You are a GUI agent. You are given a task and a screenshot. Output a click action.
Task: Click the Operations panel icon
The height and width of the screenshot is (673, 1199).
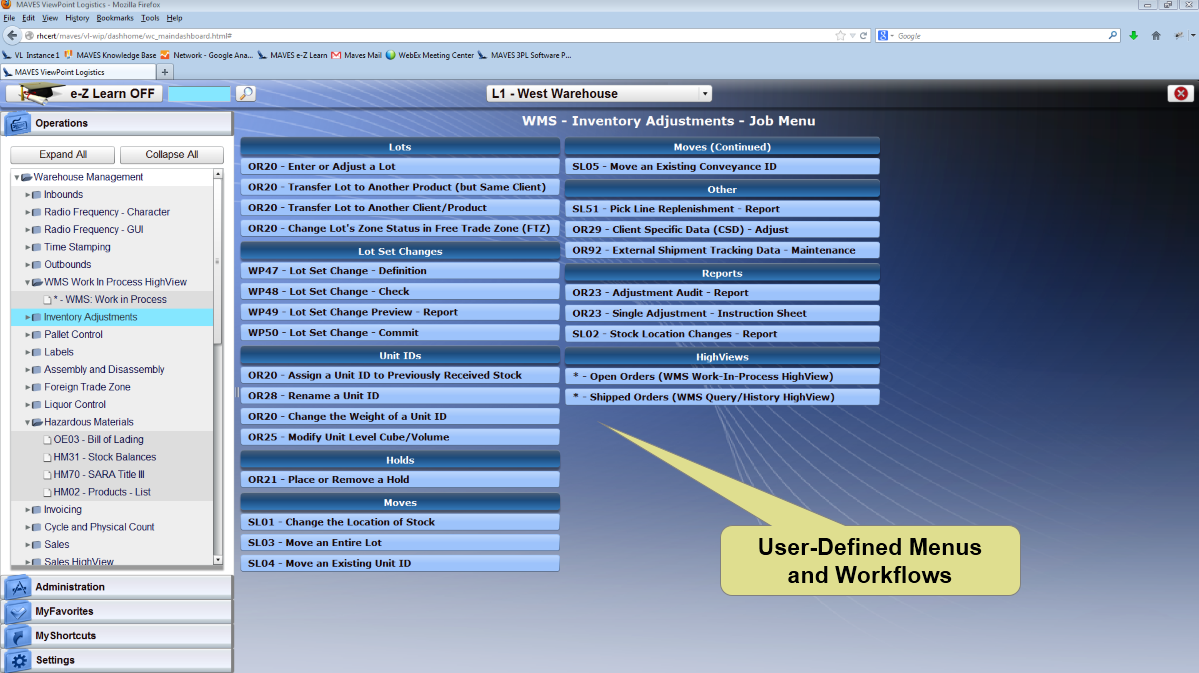tap(18, 123)
